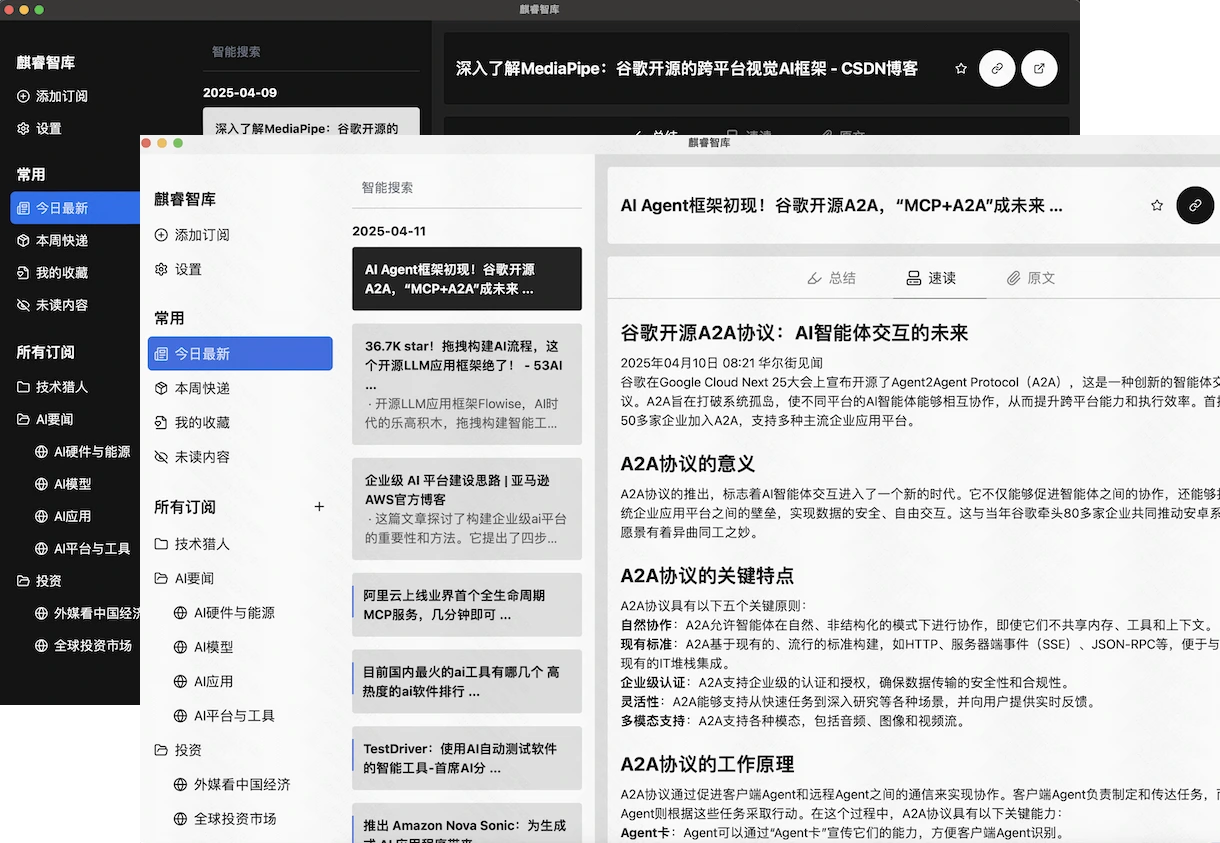Click + next to 所有订阅

click(319, 507)
